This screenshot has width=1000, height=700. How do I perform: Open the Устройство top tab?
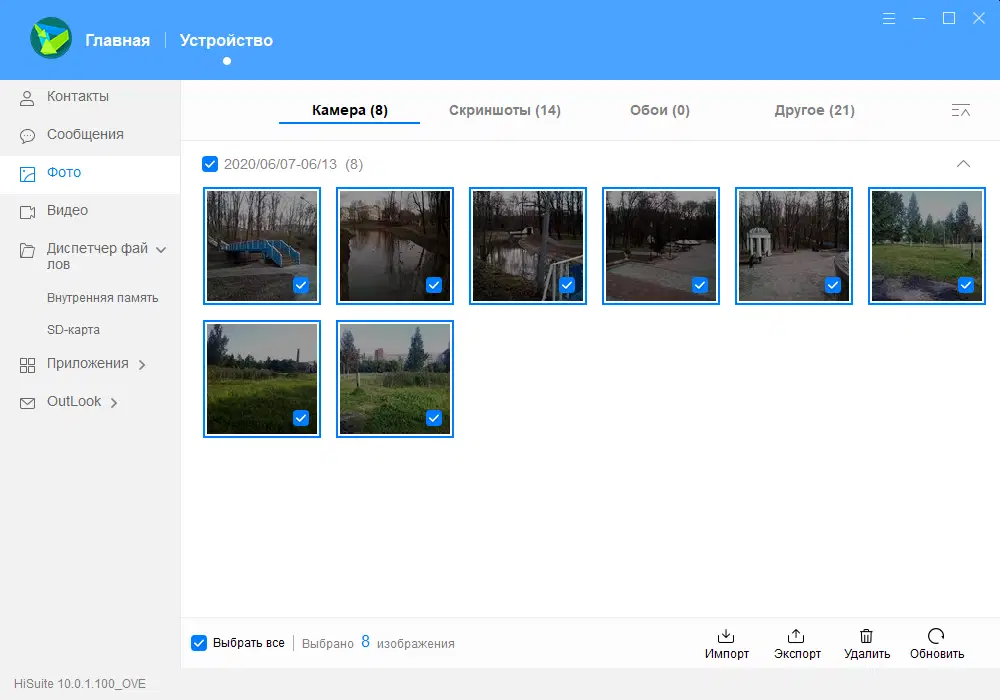point(226,40)
